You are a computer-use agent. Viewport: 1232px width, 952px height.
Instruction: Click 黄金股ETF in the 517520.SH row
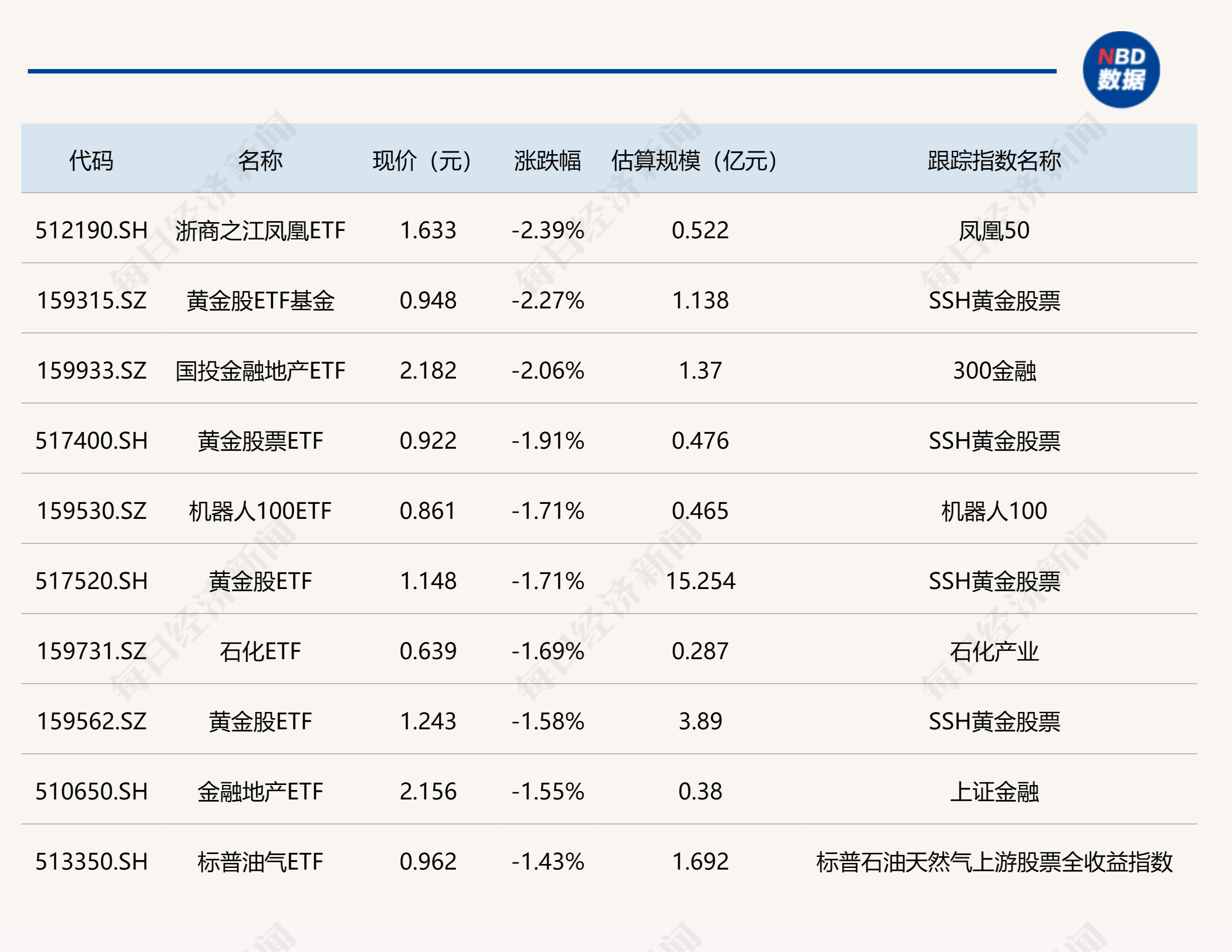tap(260, 581)
